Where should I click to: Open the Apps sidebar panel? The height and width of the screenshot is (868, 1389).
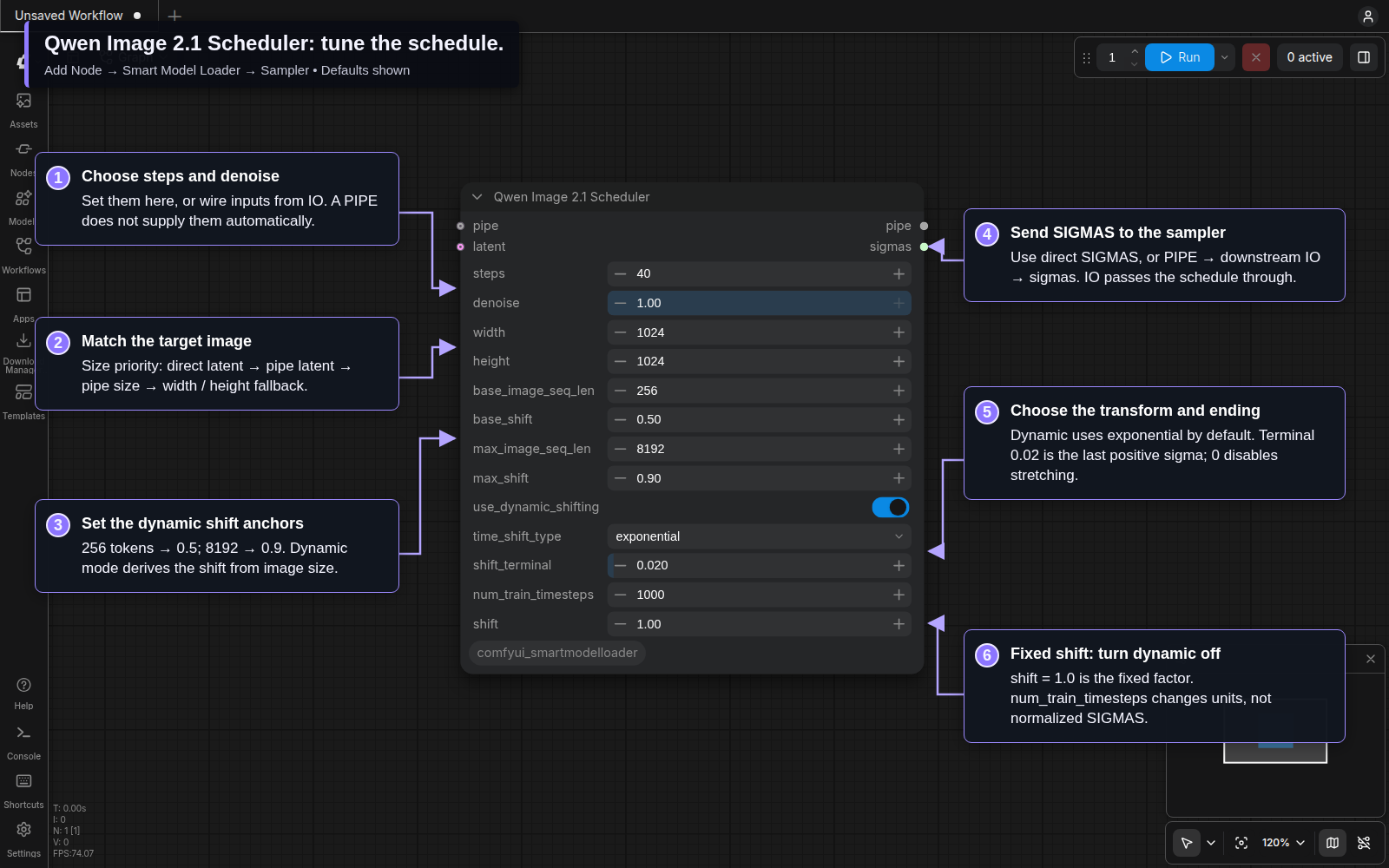[x=23, y=304]
